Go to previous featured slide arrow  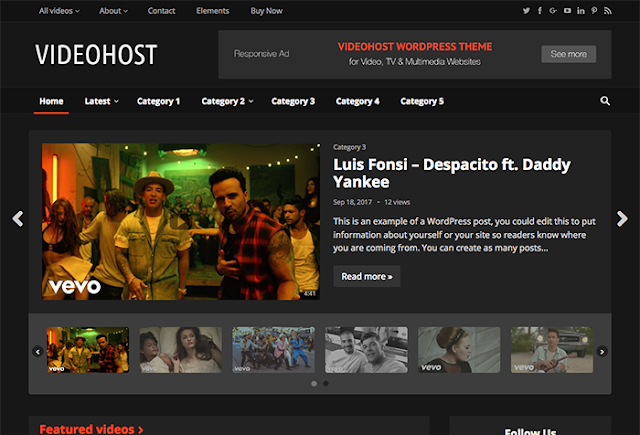pos(18,219)
